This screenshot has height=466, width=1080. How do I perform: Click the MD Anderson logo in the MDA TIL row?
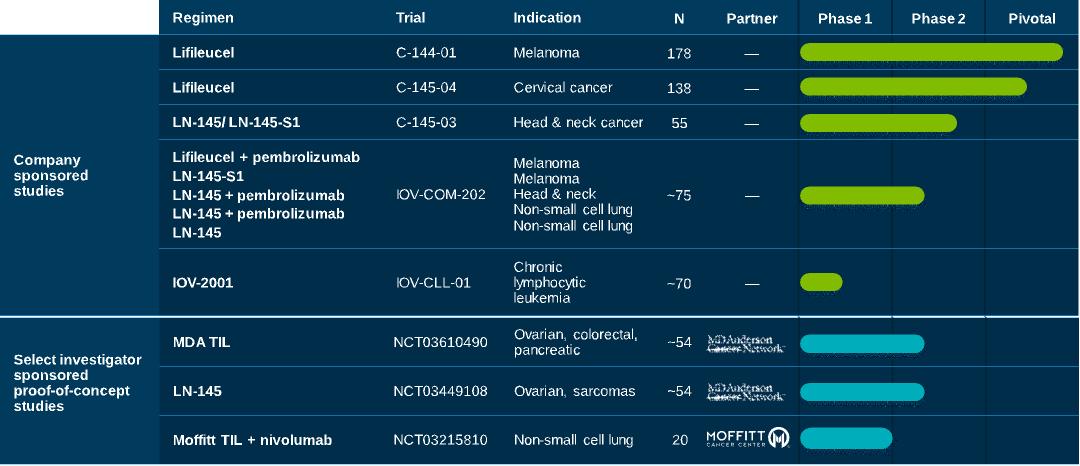click(x=746, y=343)
